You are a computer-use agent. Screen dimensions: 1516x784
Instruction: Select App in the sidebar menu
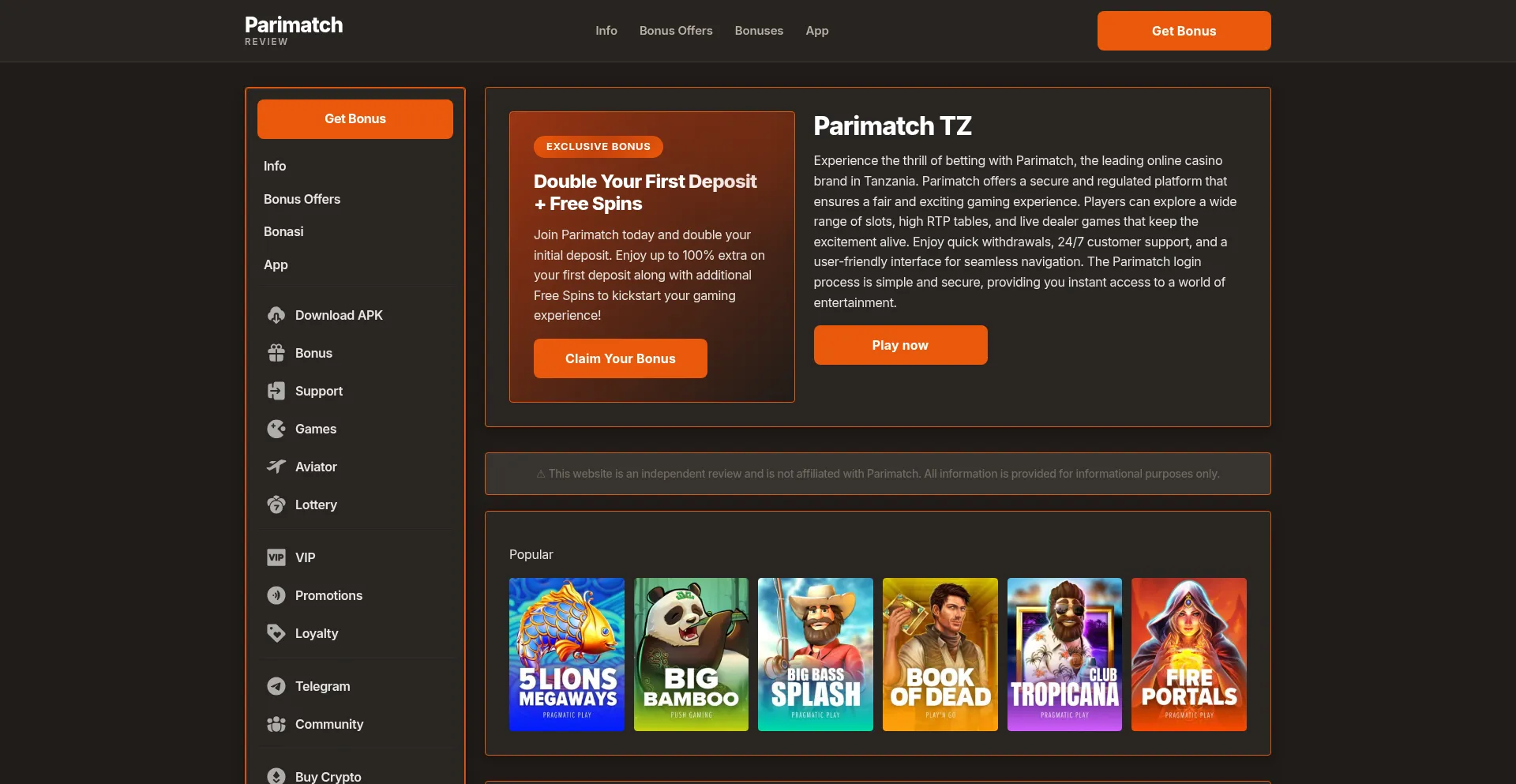(276, 264)
